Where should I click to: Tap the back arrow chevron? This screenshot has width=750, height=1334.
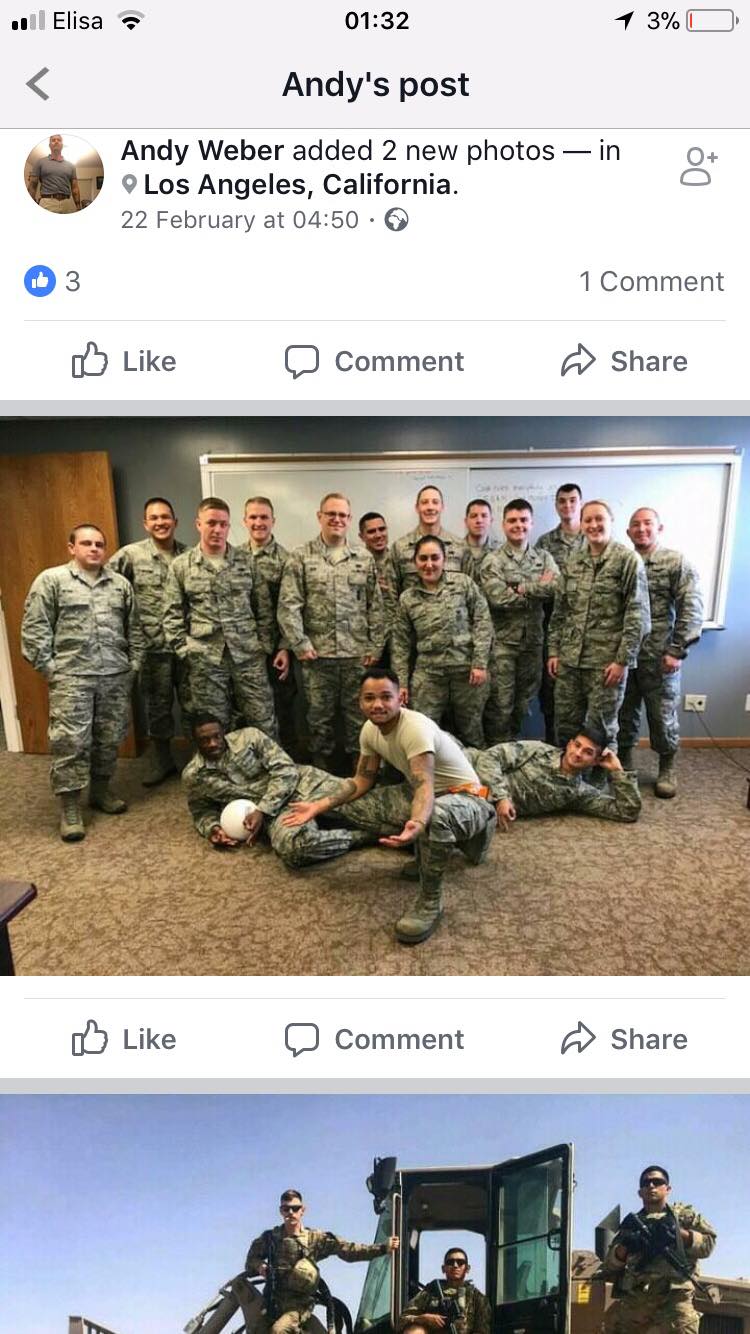[38, 84]
